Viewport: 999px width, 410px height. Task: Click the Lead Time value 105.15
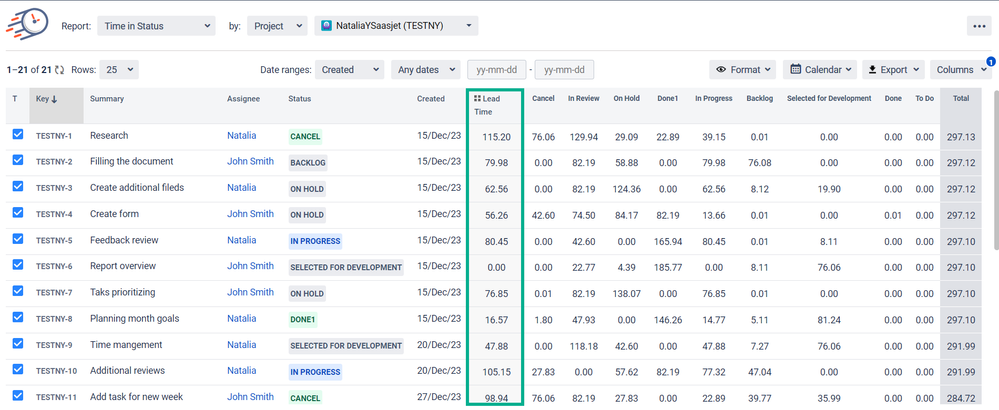pyautogui.click(x=496, y=372)
